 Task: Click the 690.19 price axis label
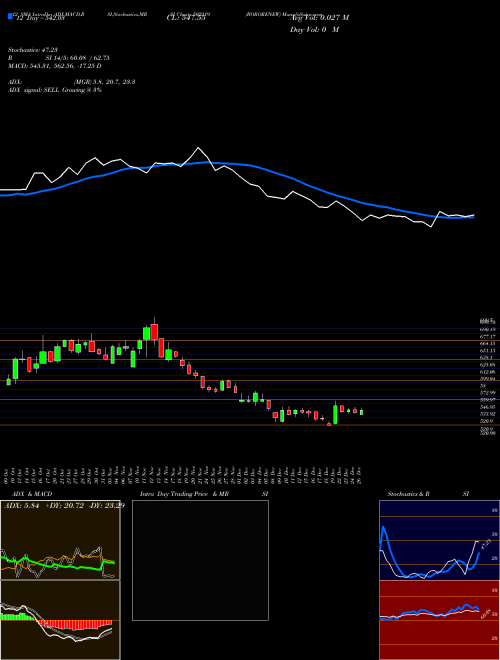[488, 330]
